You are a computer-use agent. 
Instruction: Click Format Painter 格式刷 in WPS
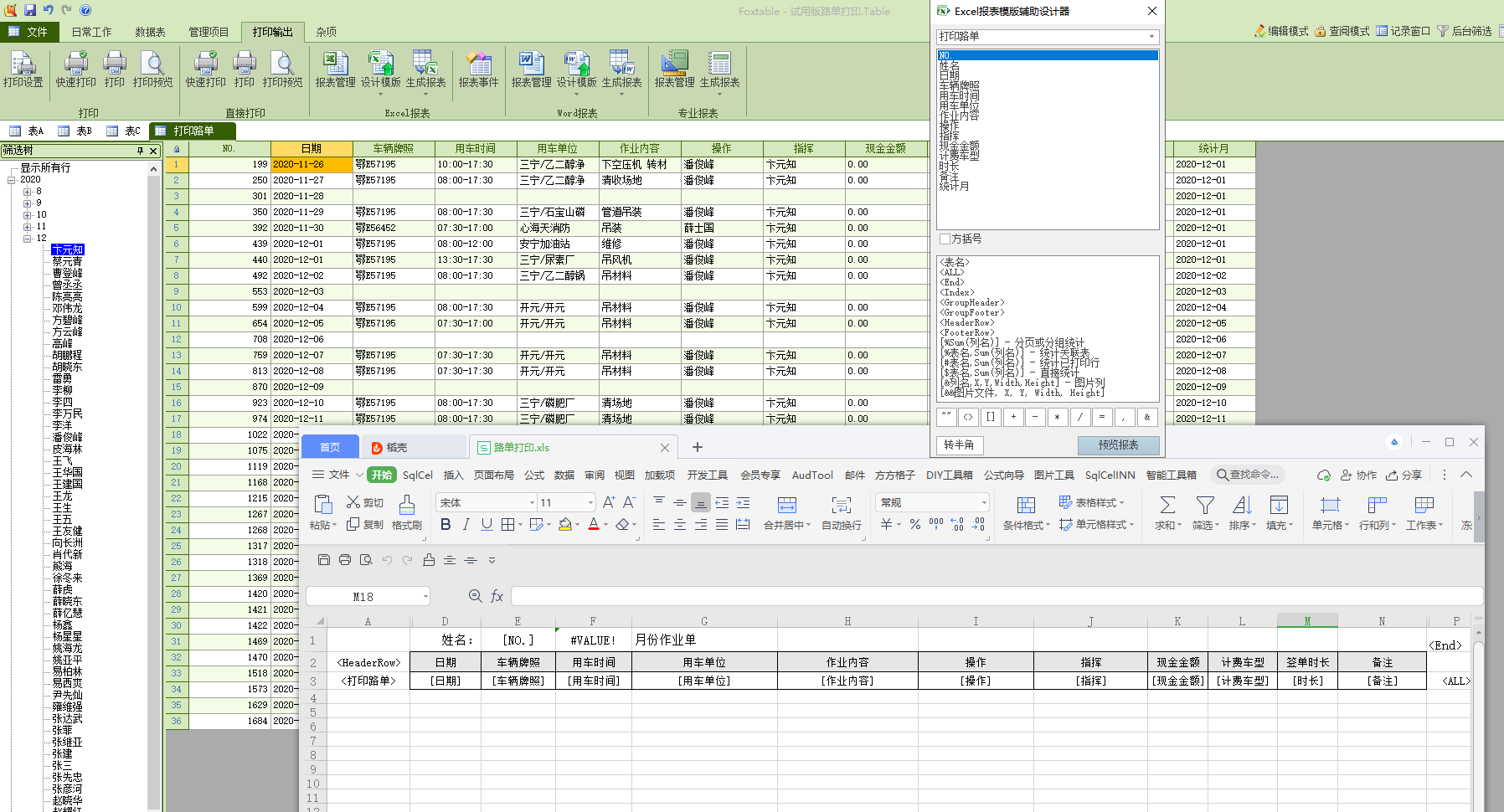[x=406, y=512]
